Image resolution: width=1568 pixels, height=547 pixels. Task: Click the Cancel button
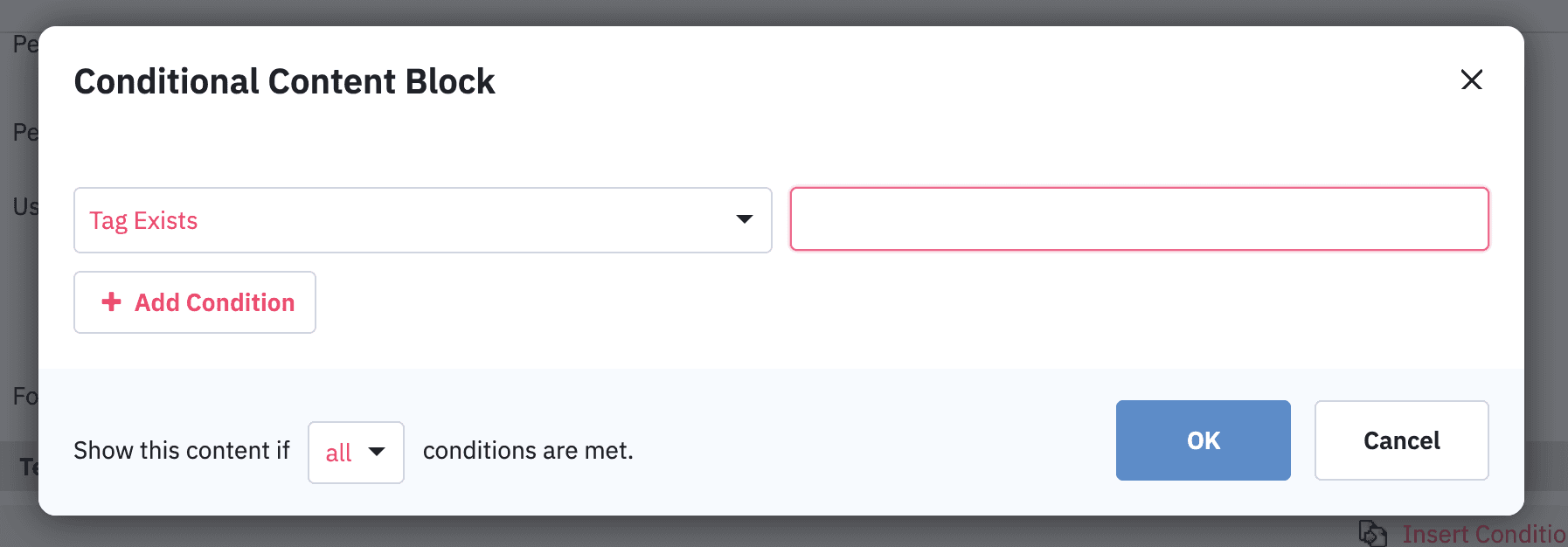[x=1402, y=440]
